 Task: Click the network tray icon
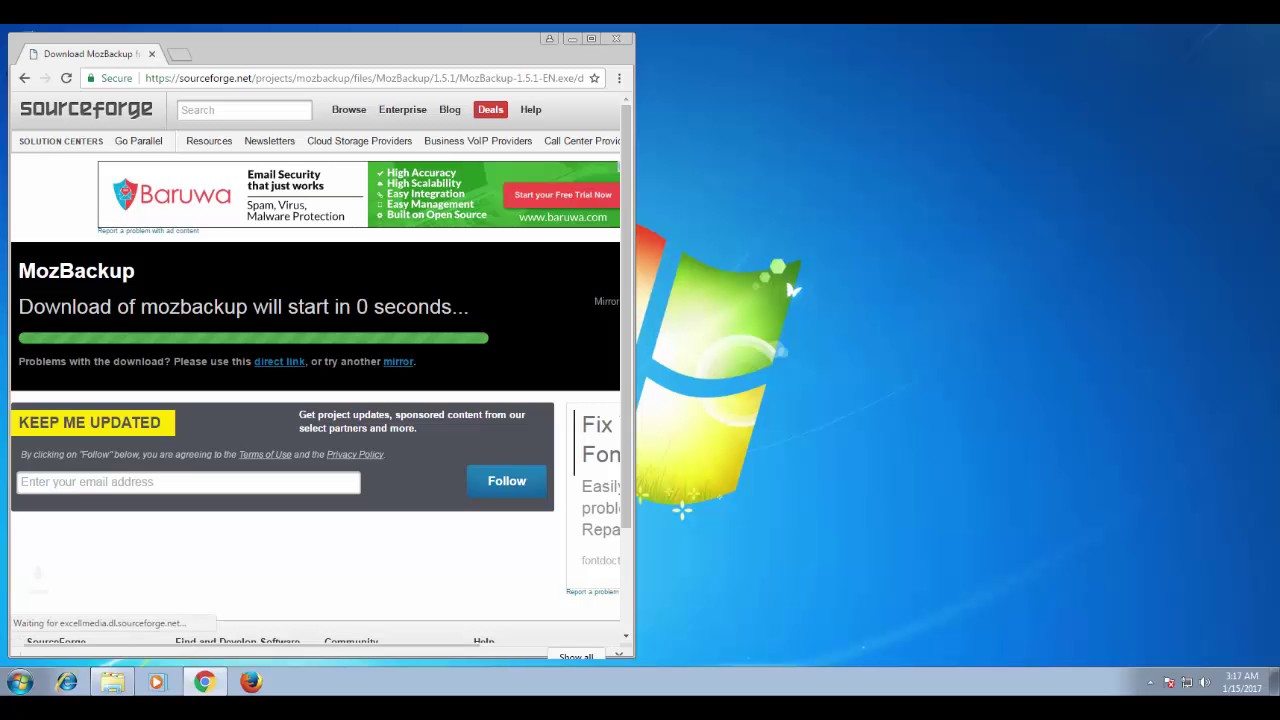tap(1187, 683)
